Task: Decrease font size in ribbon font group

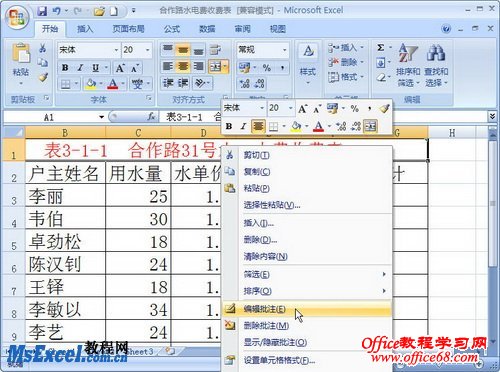Action: pyautogui.click(x=135, y=68)
